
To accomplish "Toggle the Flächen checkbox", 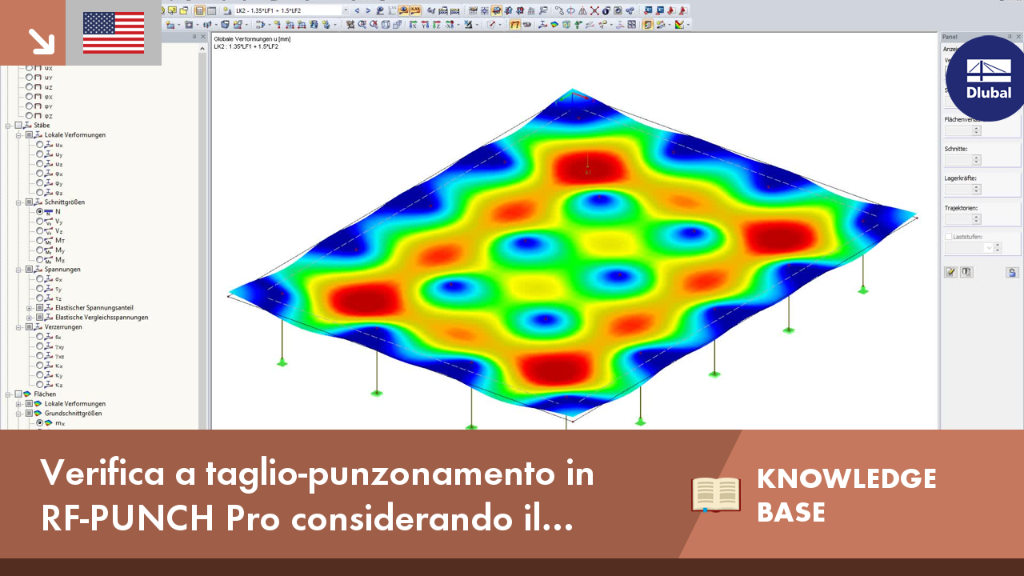I will [x=18, y=394].
